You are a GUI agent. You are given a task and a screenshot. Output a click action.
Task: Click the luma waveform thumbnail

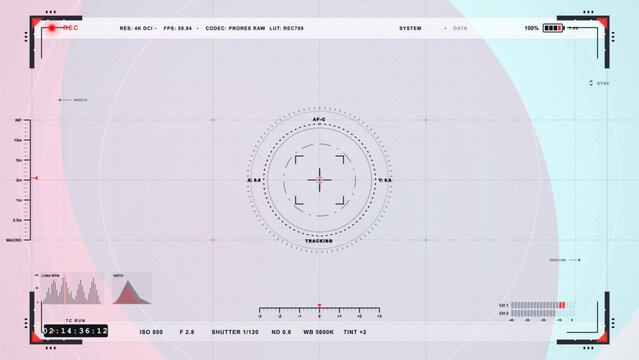tap(71, 288)
